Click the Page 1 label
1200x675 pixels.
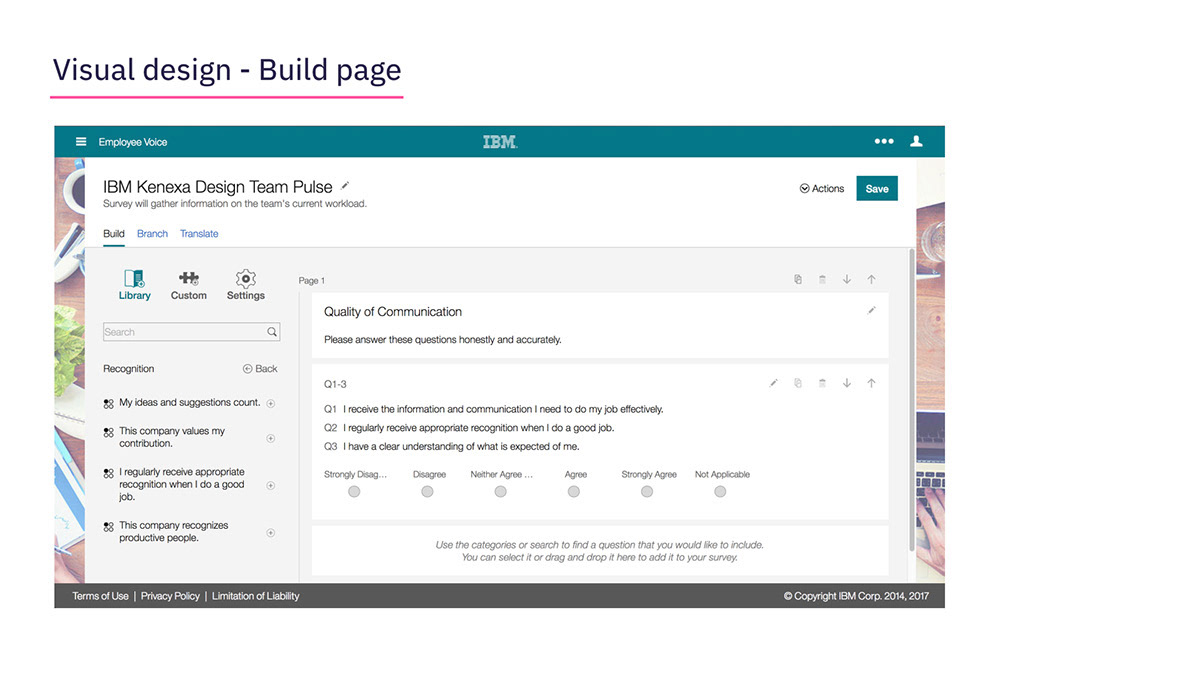click(x=312, y=281)
